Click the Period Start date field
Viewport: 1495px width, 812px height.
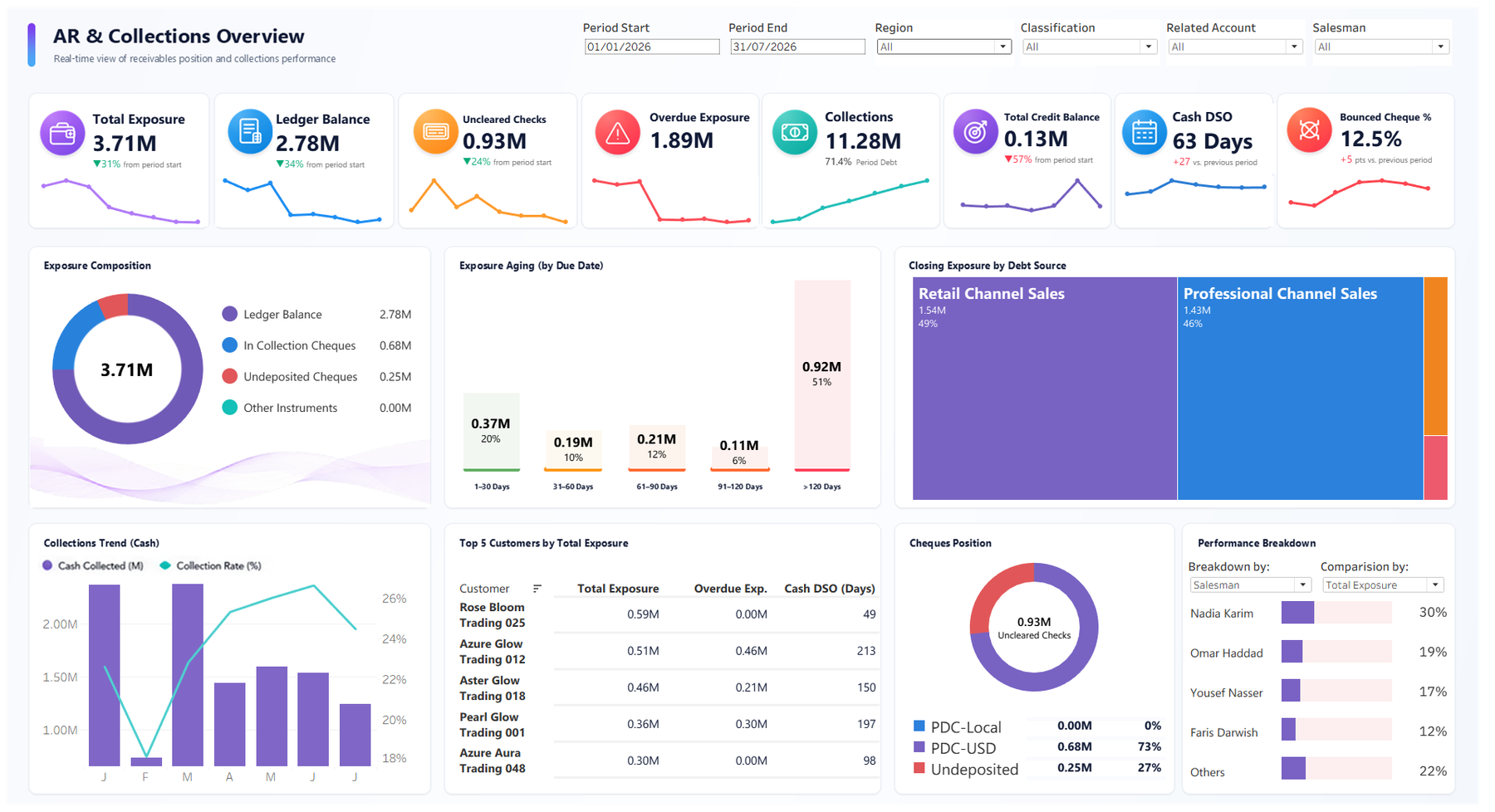click(x=652, y=46)
